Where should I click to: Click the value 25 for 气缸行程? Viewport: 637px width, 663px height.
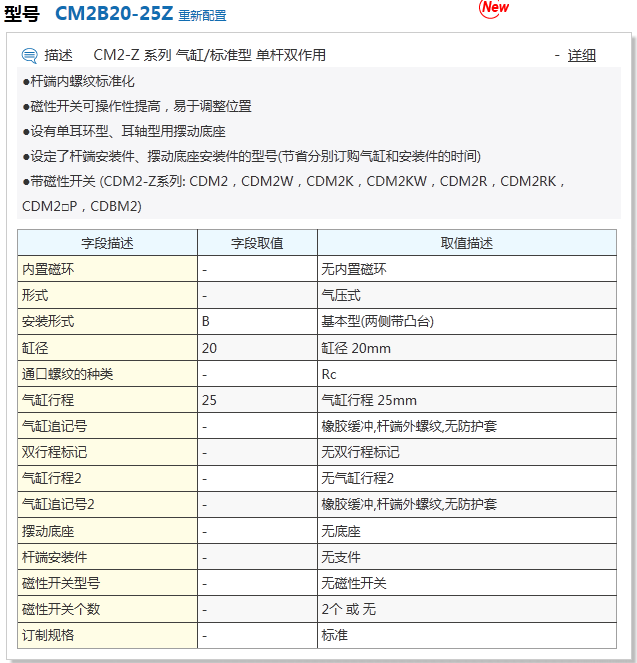(x=209, y=400)
